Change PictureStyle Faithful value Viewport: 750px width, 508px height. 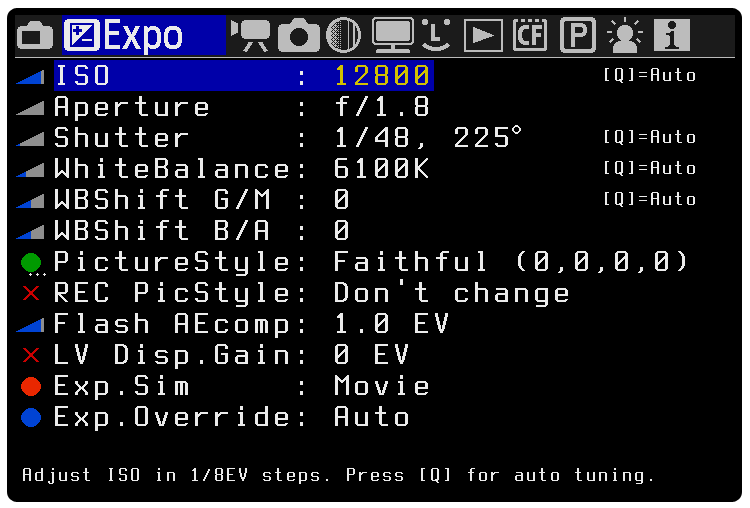pos(510,263)
